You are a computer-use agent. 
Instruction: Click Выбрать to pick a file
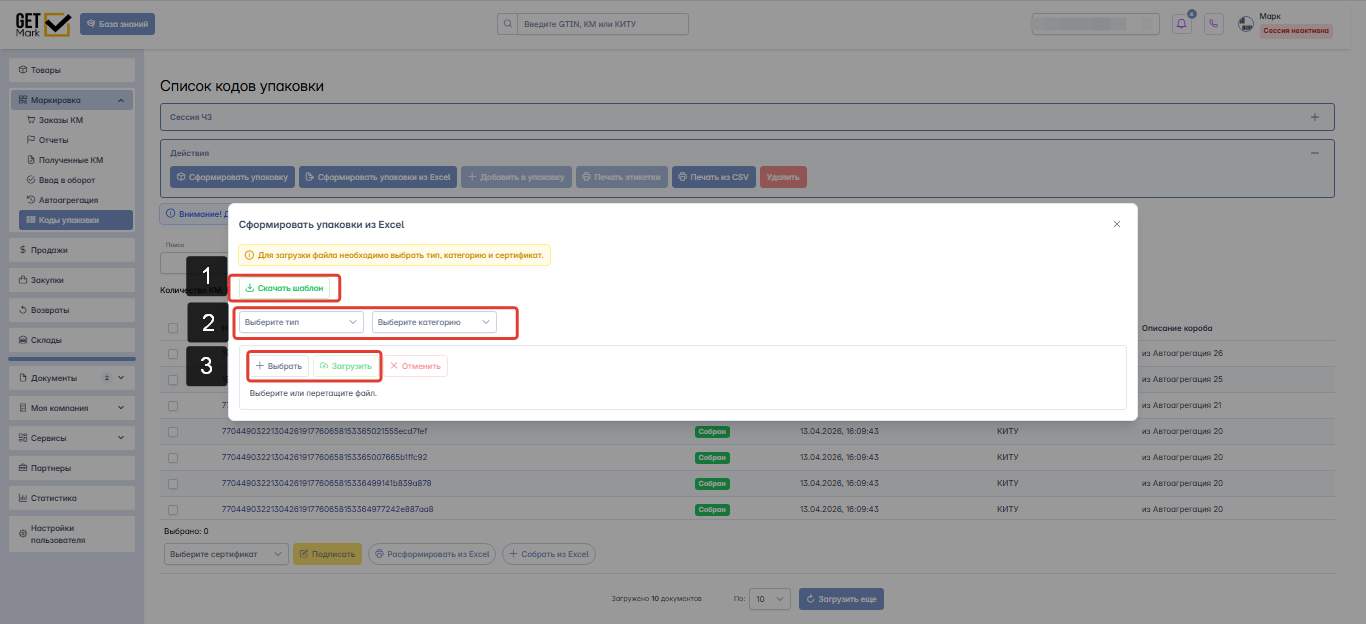click(x=279, y=366)
